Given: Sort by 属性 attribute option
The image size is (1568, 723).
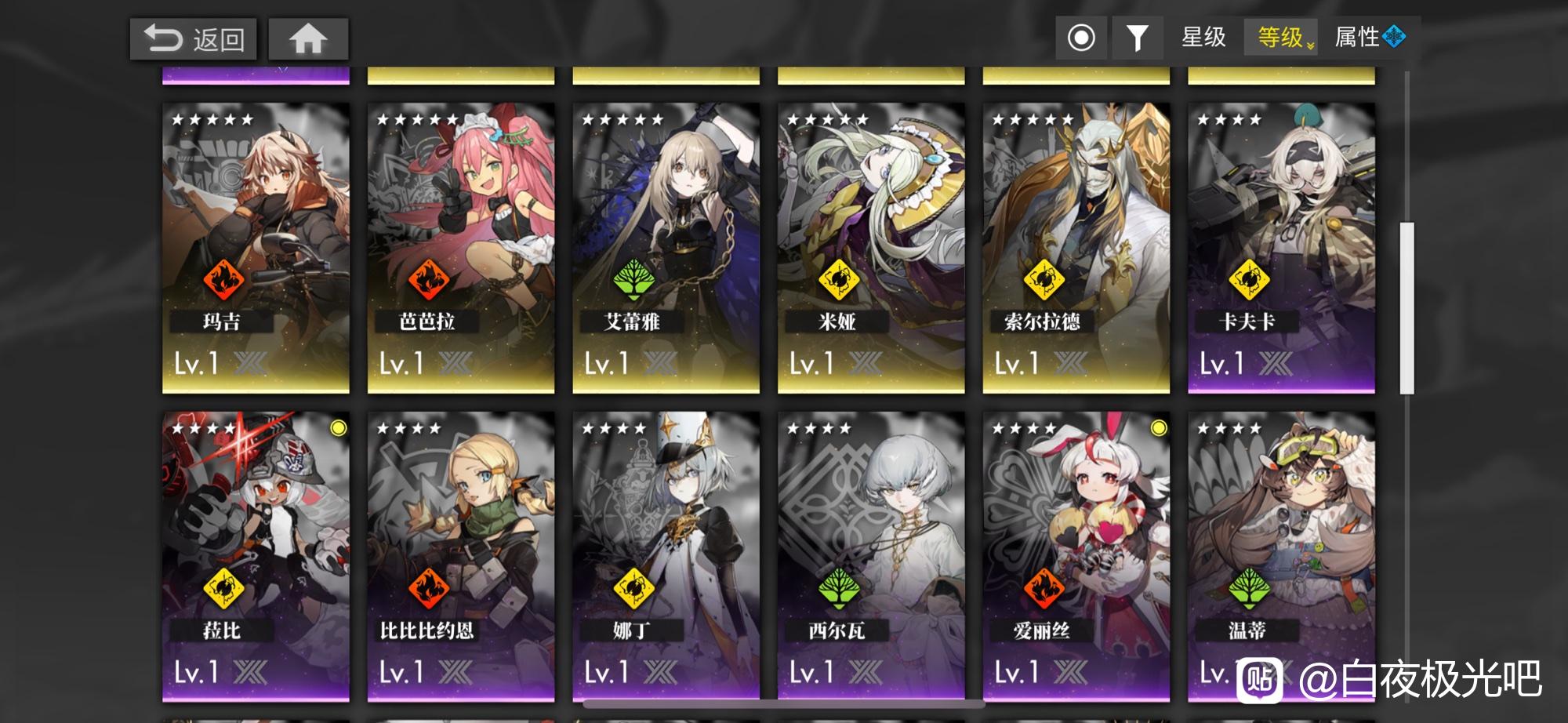Looking at the screenshot, I should pos(1357,37).
